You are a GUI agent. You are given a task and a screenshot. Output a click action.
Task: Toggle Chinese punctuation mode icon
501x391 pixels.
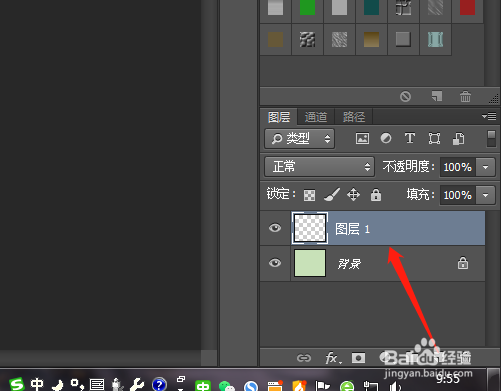[77, 384]
